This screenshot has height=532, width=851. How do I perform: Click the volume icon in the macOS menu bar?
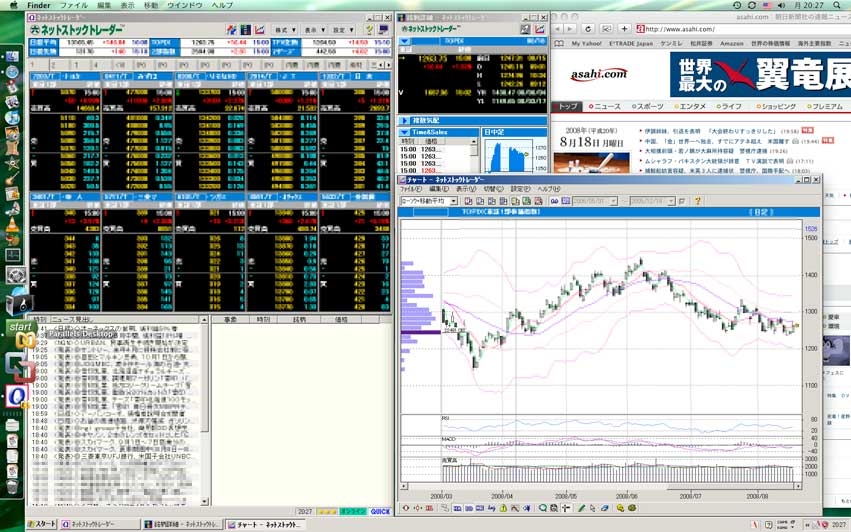[x=782, y=5]
